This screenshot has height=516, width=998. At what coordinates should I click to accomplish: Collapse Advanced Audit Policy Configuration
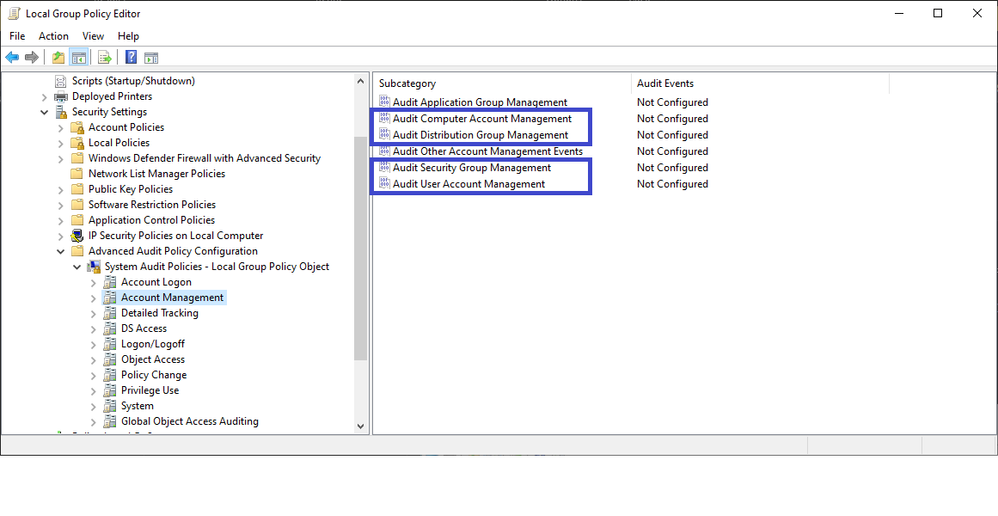pos(60,251)
